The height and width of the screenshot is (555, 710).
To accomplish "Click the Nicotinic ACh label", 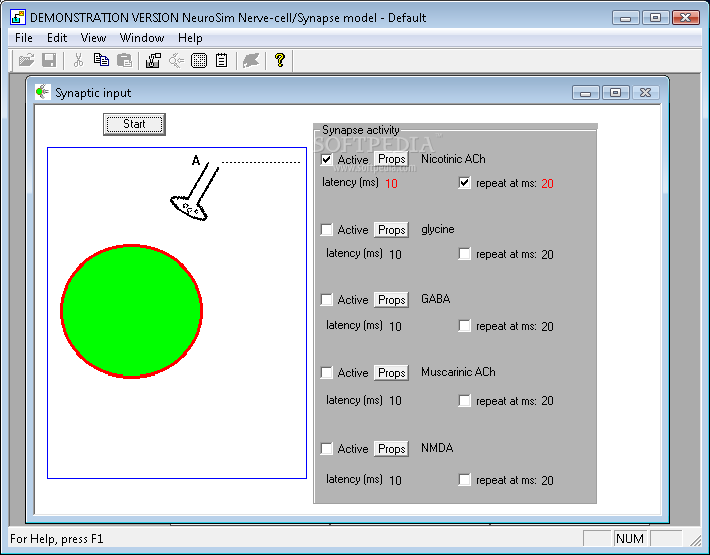I will click(x=453, y=159).
